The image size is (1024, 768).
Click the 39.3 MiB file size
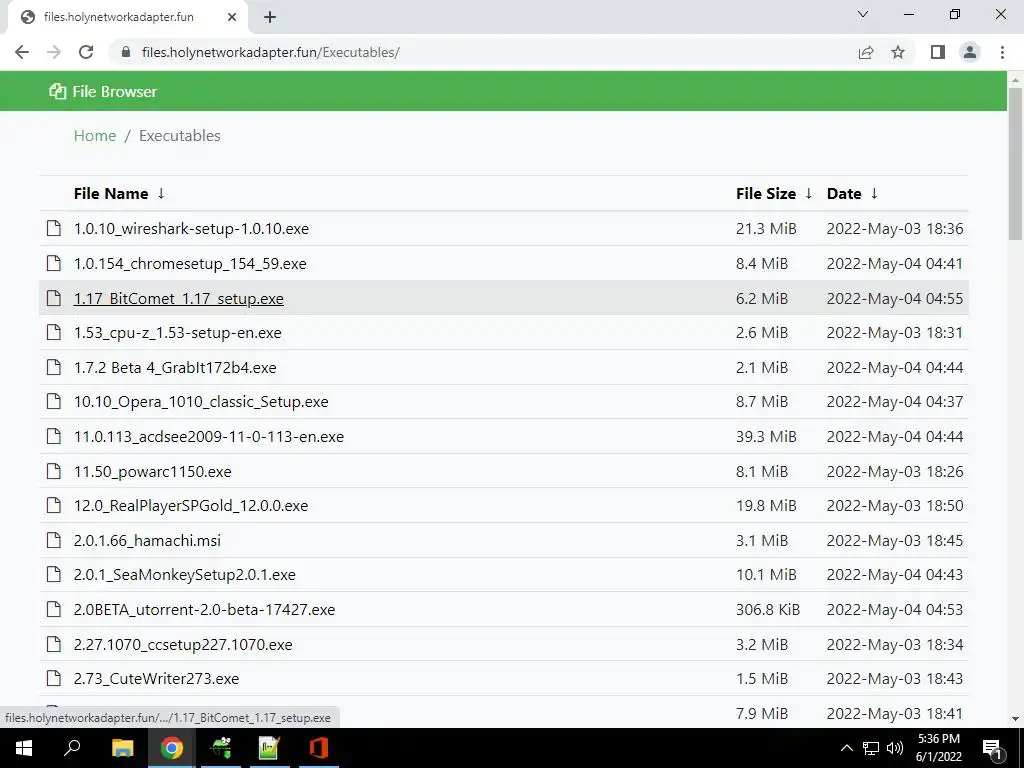click(766, 436)
